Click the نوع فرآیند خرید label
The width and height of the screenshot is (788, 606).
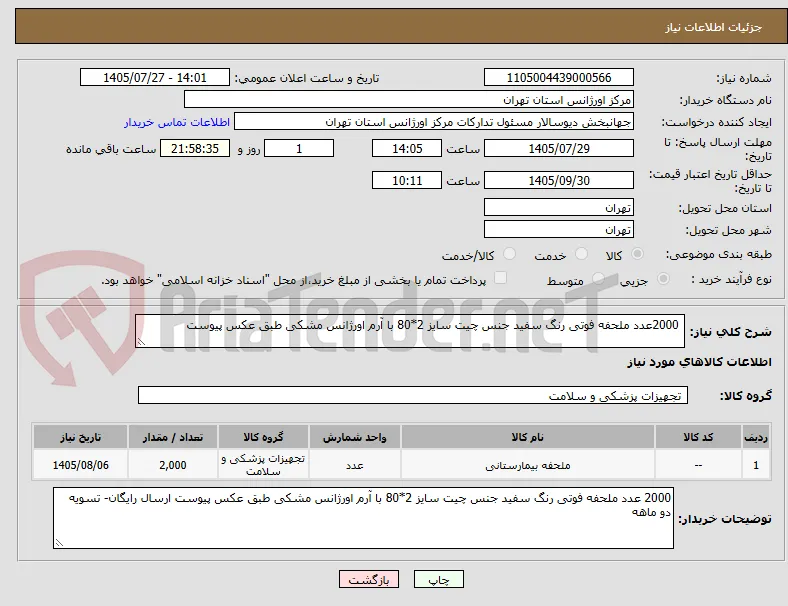(x=731, y=279)
